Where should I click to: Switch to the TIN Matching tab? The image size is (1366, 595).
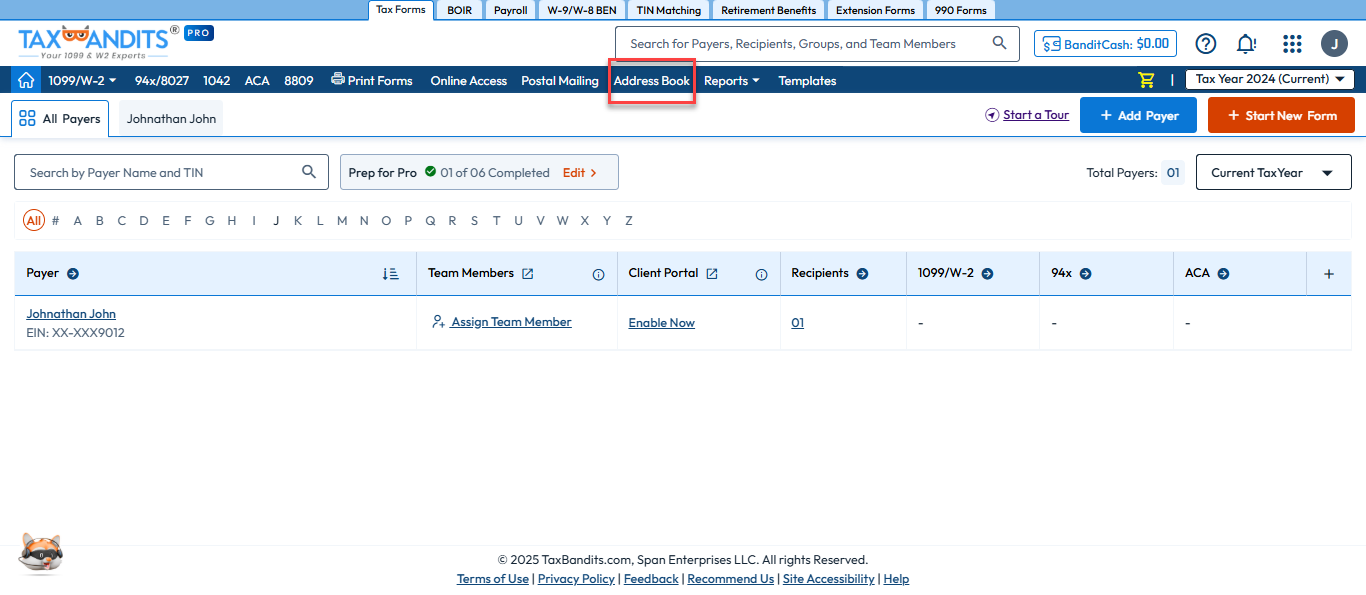click(669, 10)
